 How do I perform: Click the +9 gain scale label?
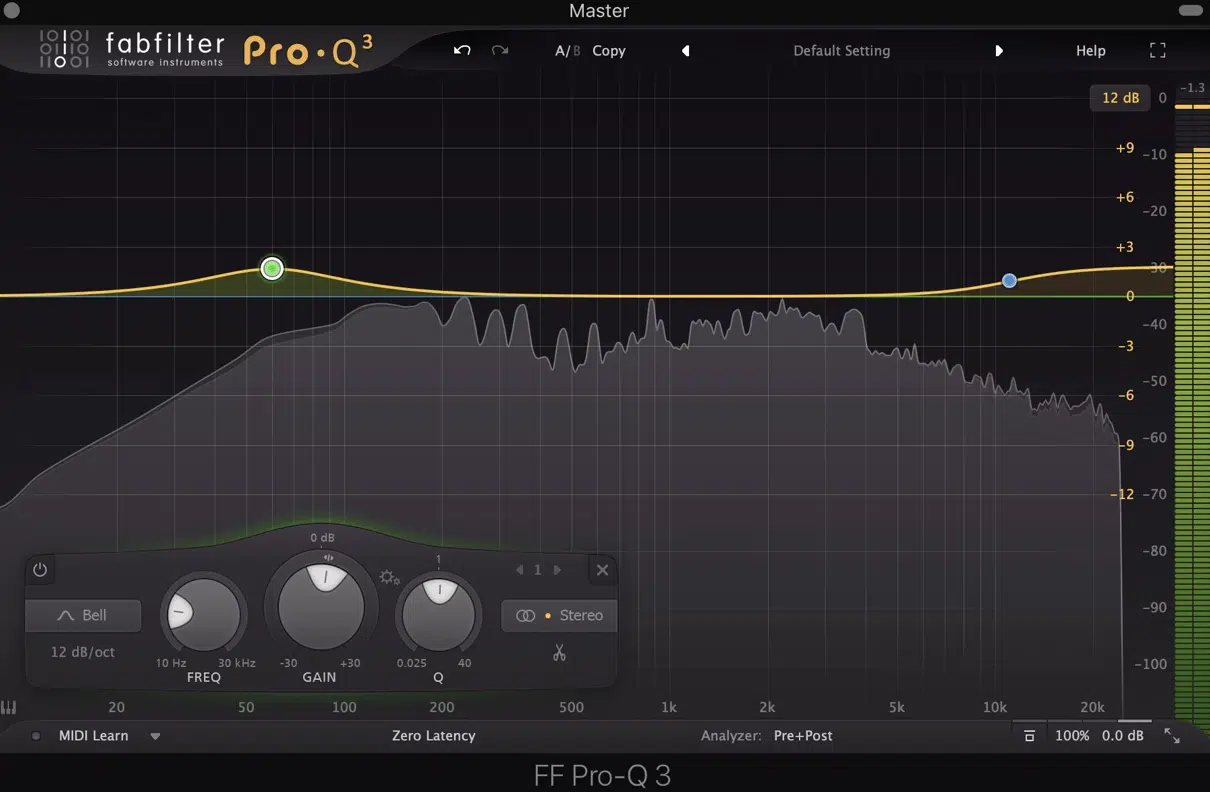[1125, 148]
